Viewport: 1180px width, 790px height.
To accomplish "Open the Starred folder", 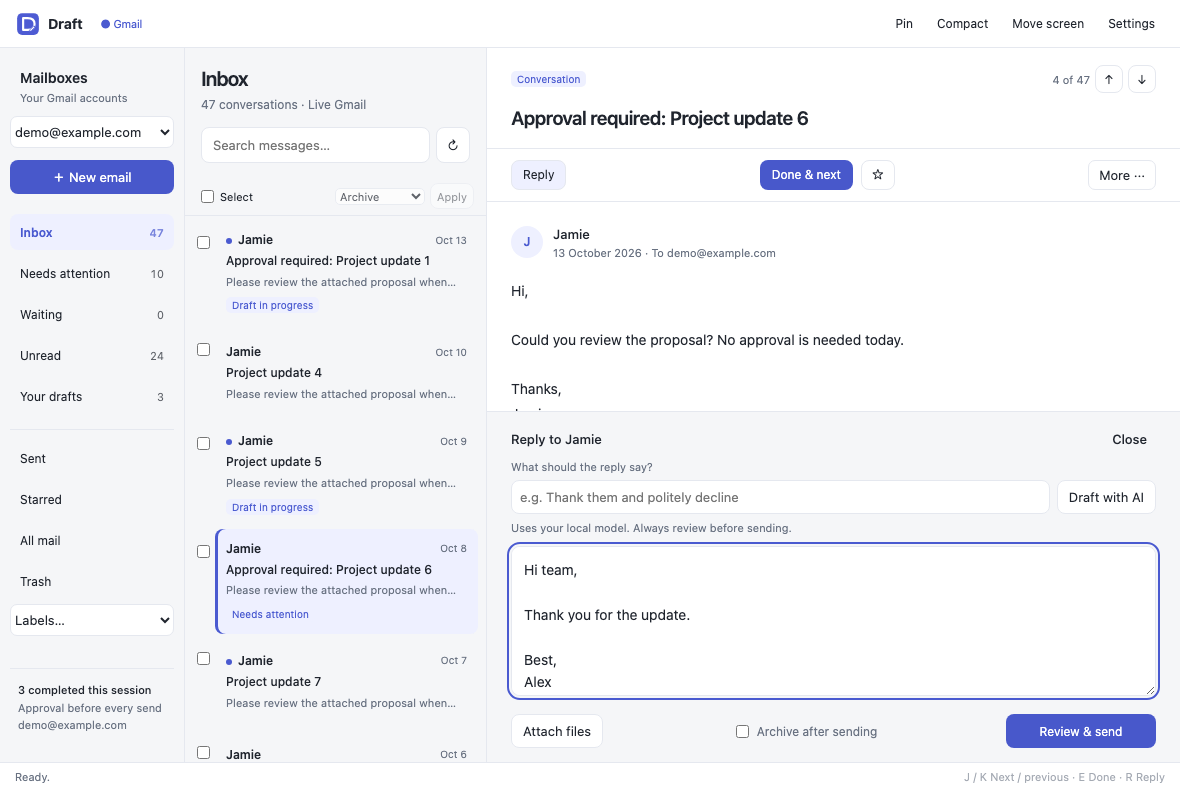I will click(x=92, y=500).
